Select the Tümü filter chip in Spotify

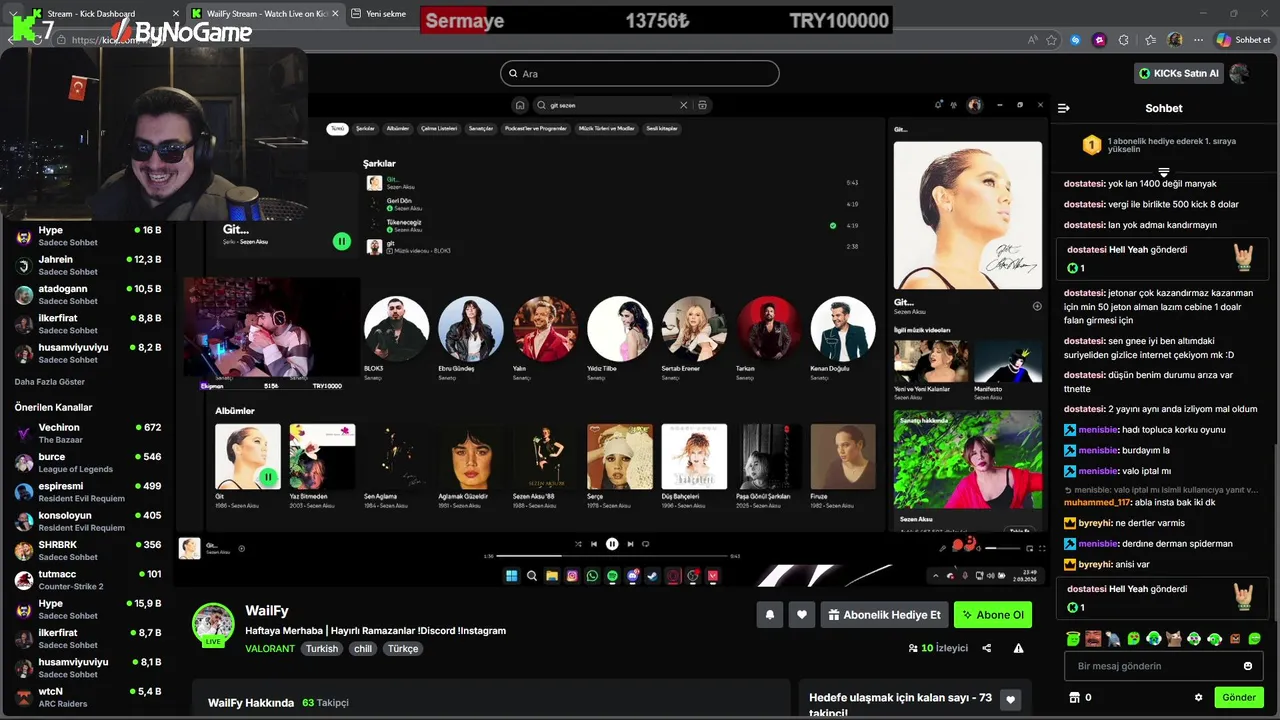pyautogui.click(x=337, y=129)
